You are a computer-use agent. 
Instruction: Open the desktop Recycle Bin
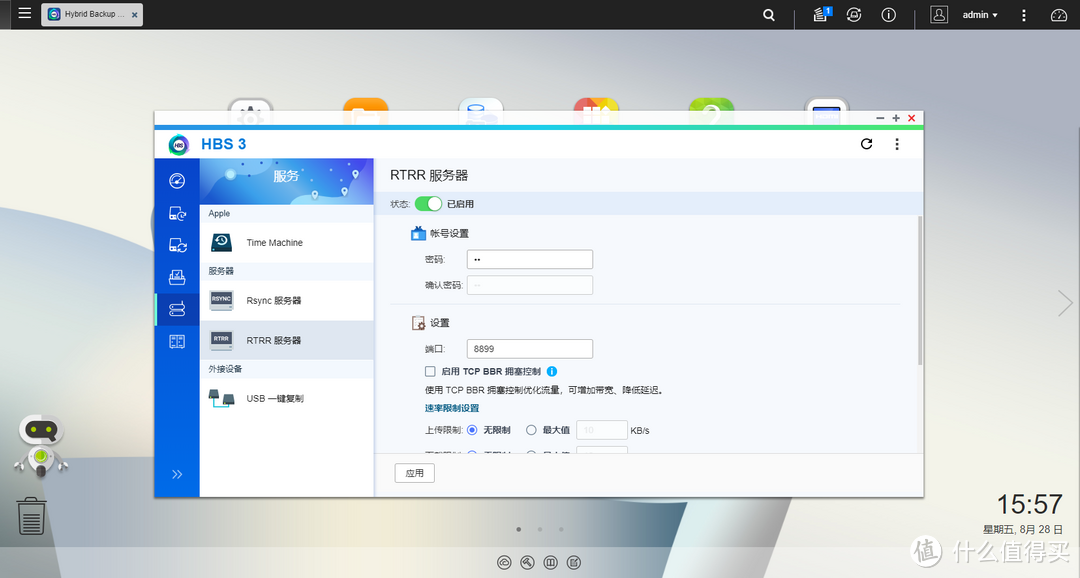pyautogui.click(x=31, y=516)
